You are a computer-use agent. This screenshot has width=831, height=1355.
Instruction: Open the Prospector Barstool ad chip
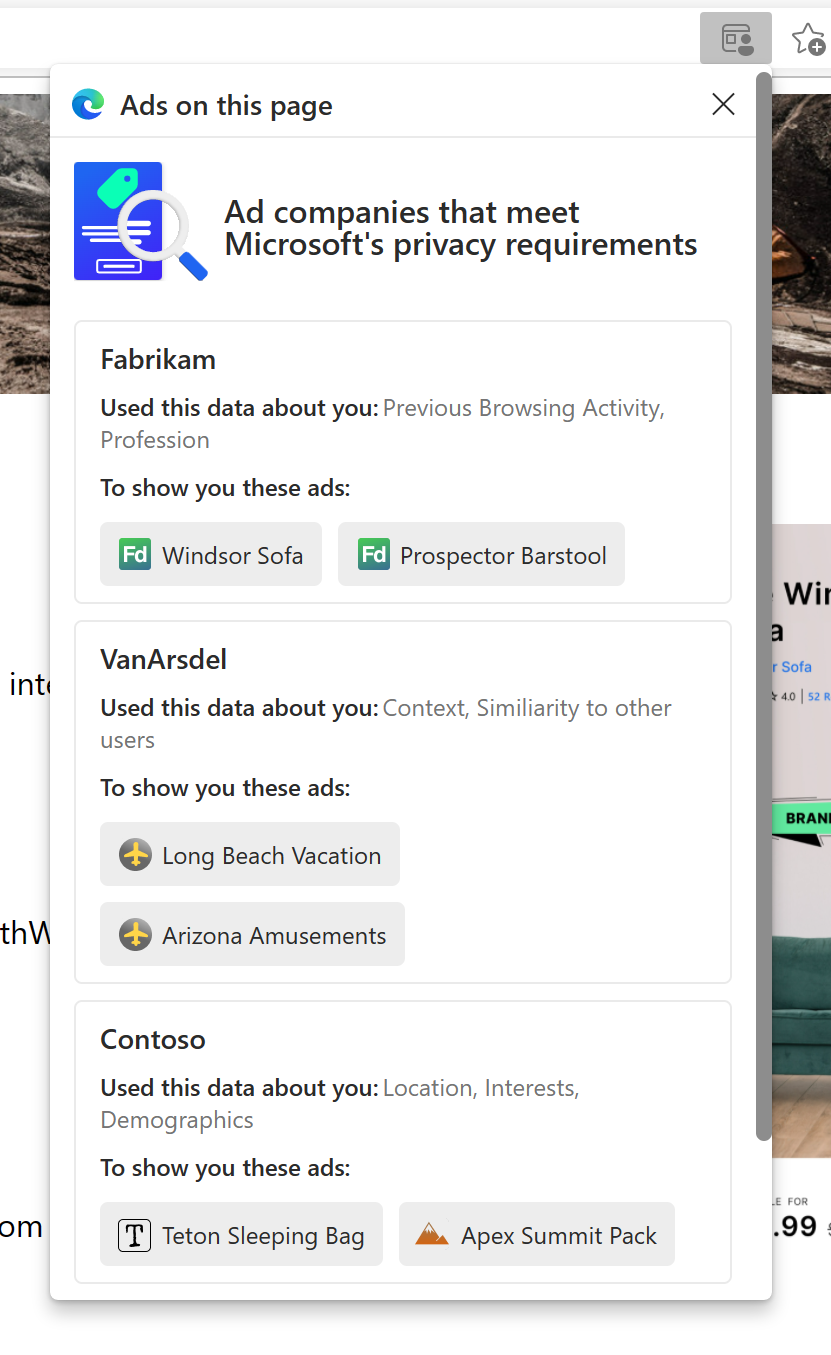click(481, 554)
